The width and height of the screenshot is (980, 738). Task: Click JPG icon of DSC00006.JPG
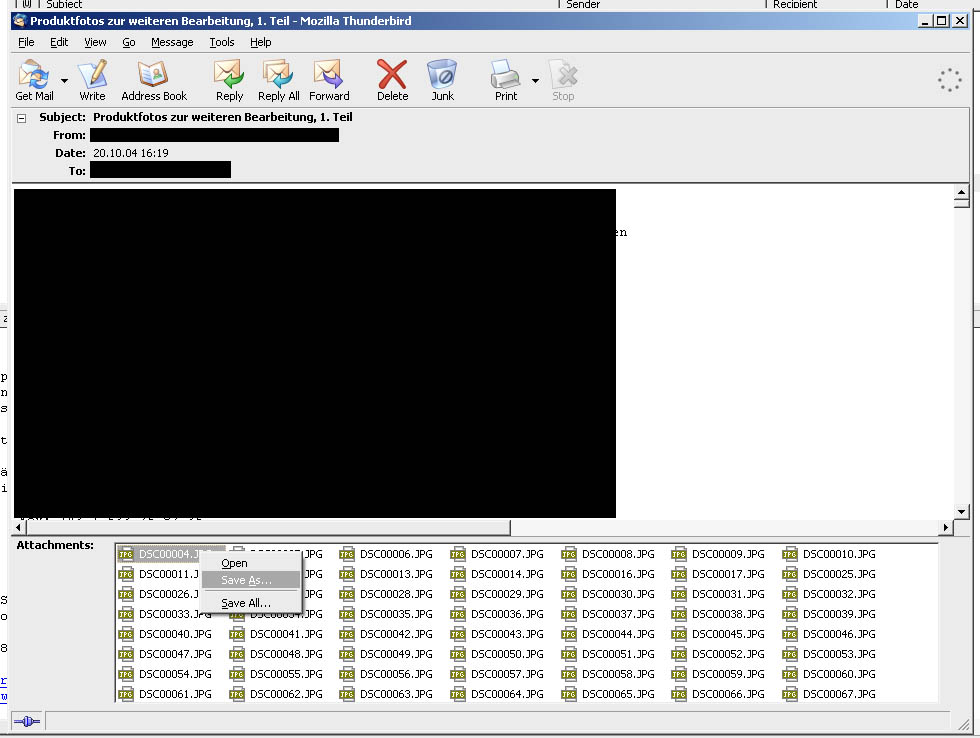click(347, 554)
